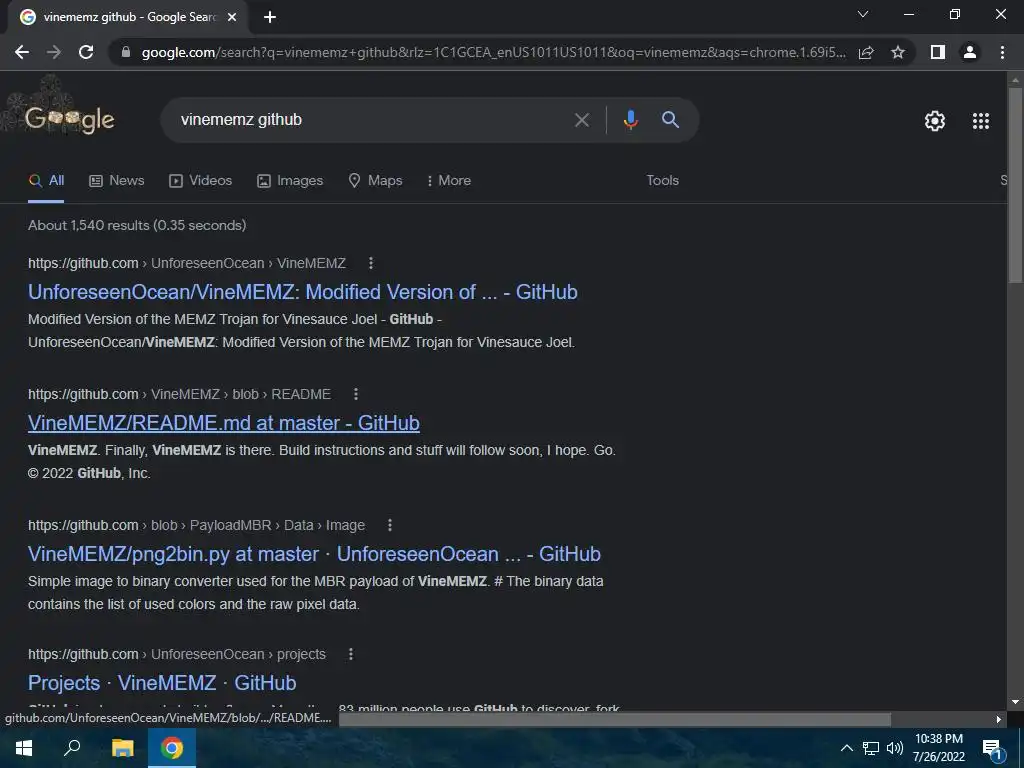Viewport: 1024px width, 768px height.
Task: Show hidden system tray icons
Action: click(846, 748)
